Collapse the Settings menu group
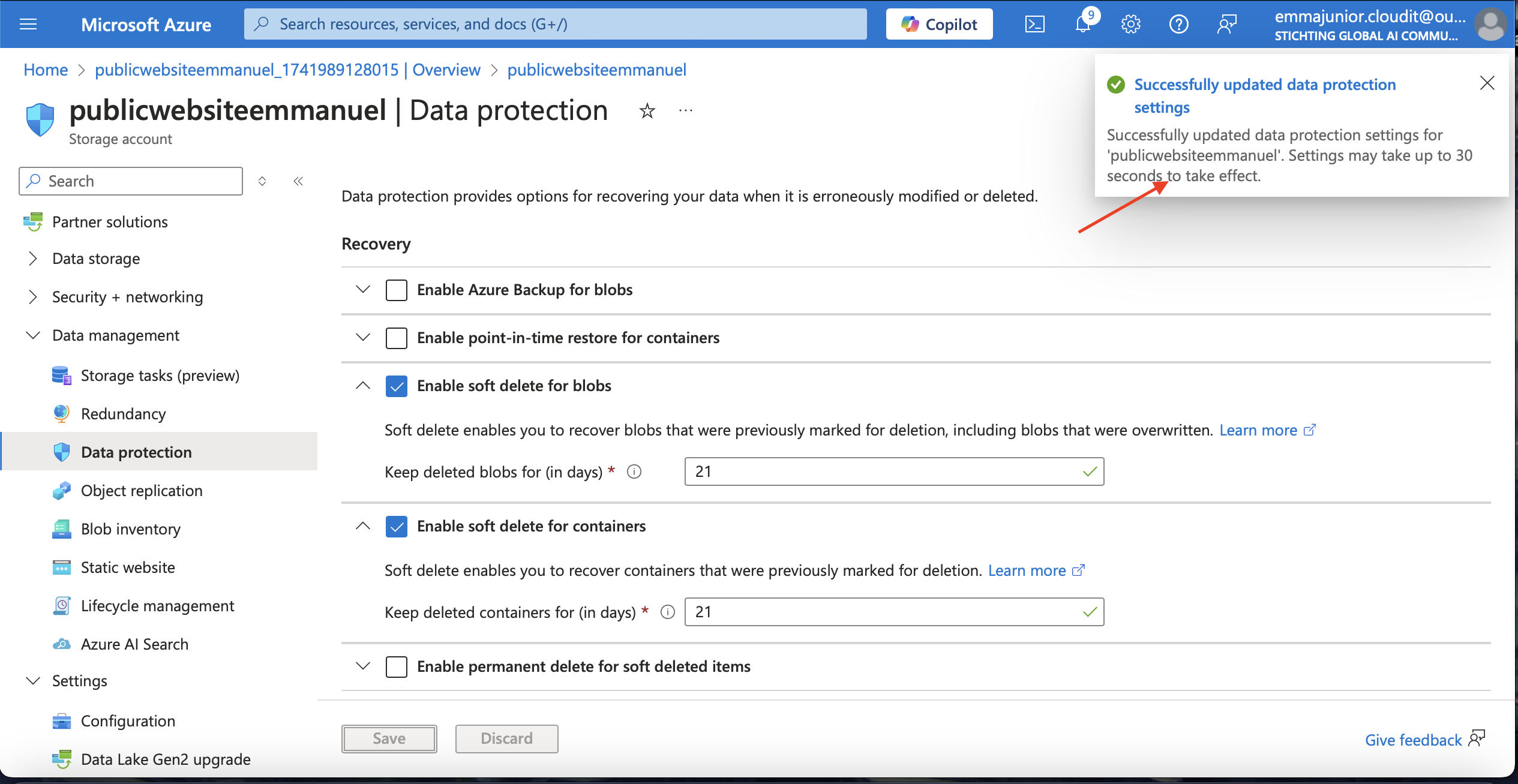This screenshot has width=1518, height=784. [x=33, y=680]
